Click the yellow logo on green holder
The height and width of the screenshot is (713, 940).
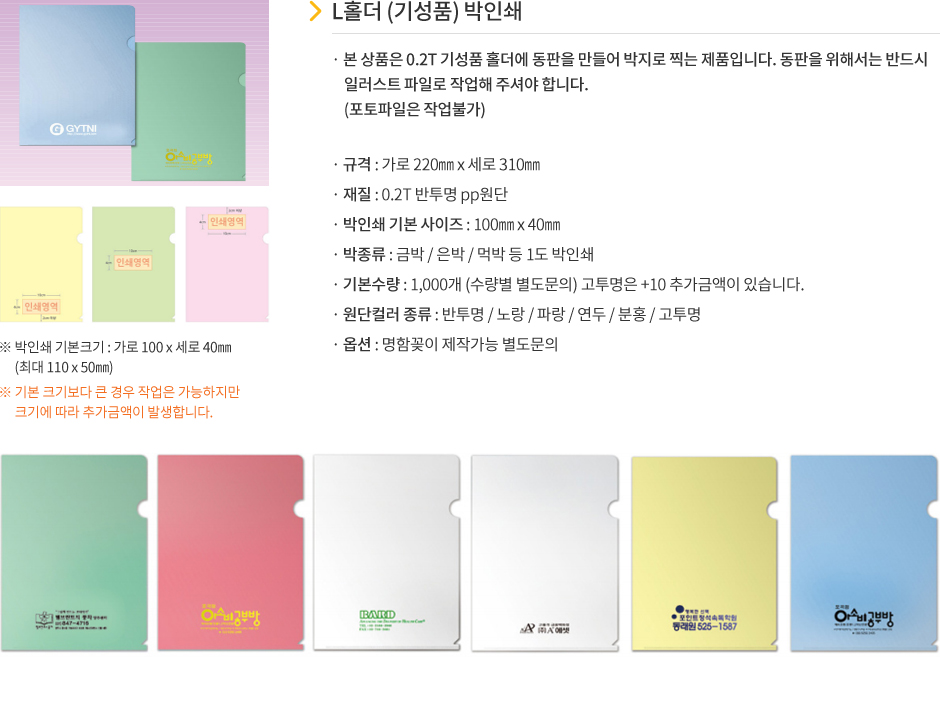189,158
